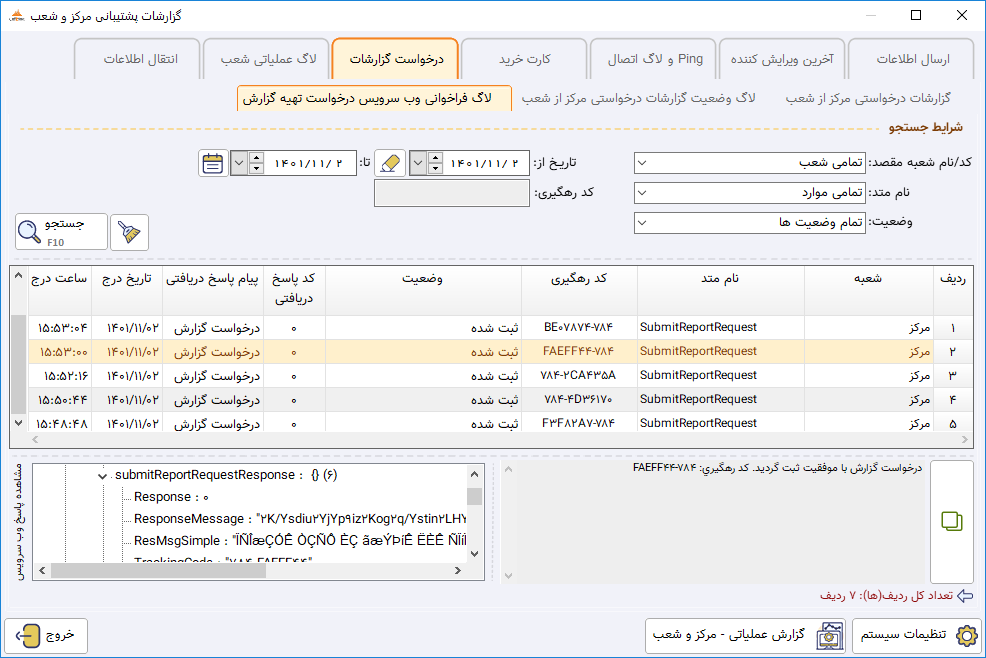This screenshot has height=658, width=986.
Task: Click the broom clear-filters icon
Action: click(x=130, y=232)
